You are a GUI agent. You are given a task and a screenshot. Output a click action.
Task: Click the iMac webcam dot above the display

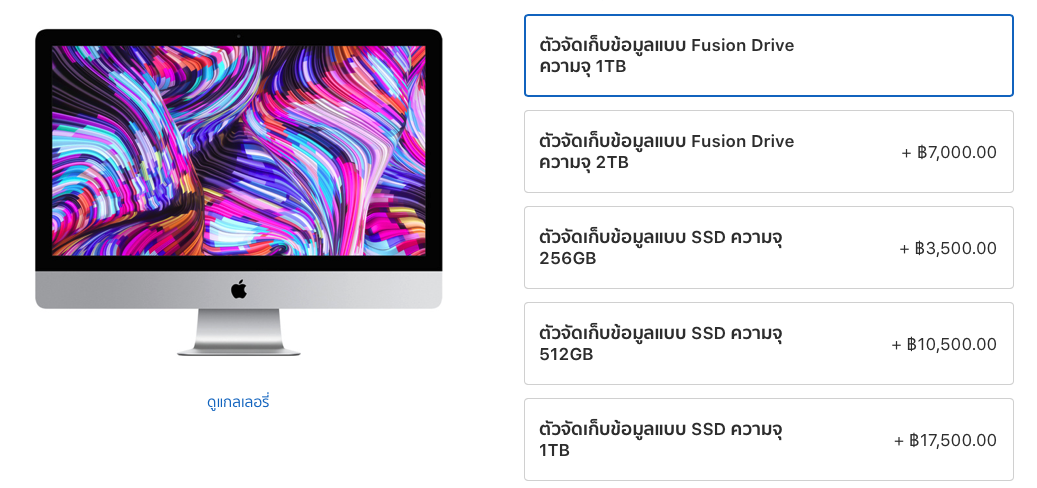[239, 36]
